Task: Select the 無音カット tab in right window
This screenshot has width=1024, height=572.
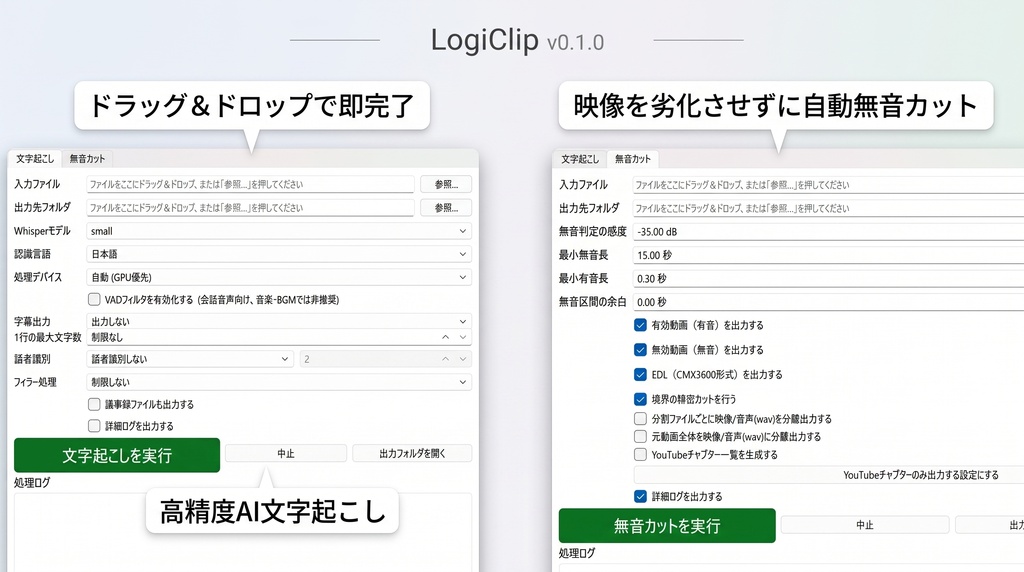Action: pos(632,159)
